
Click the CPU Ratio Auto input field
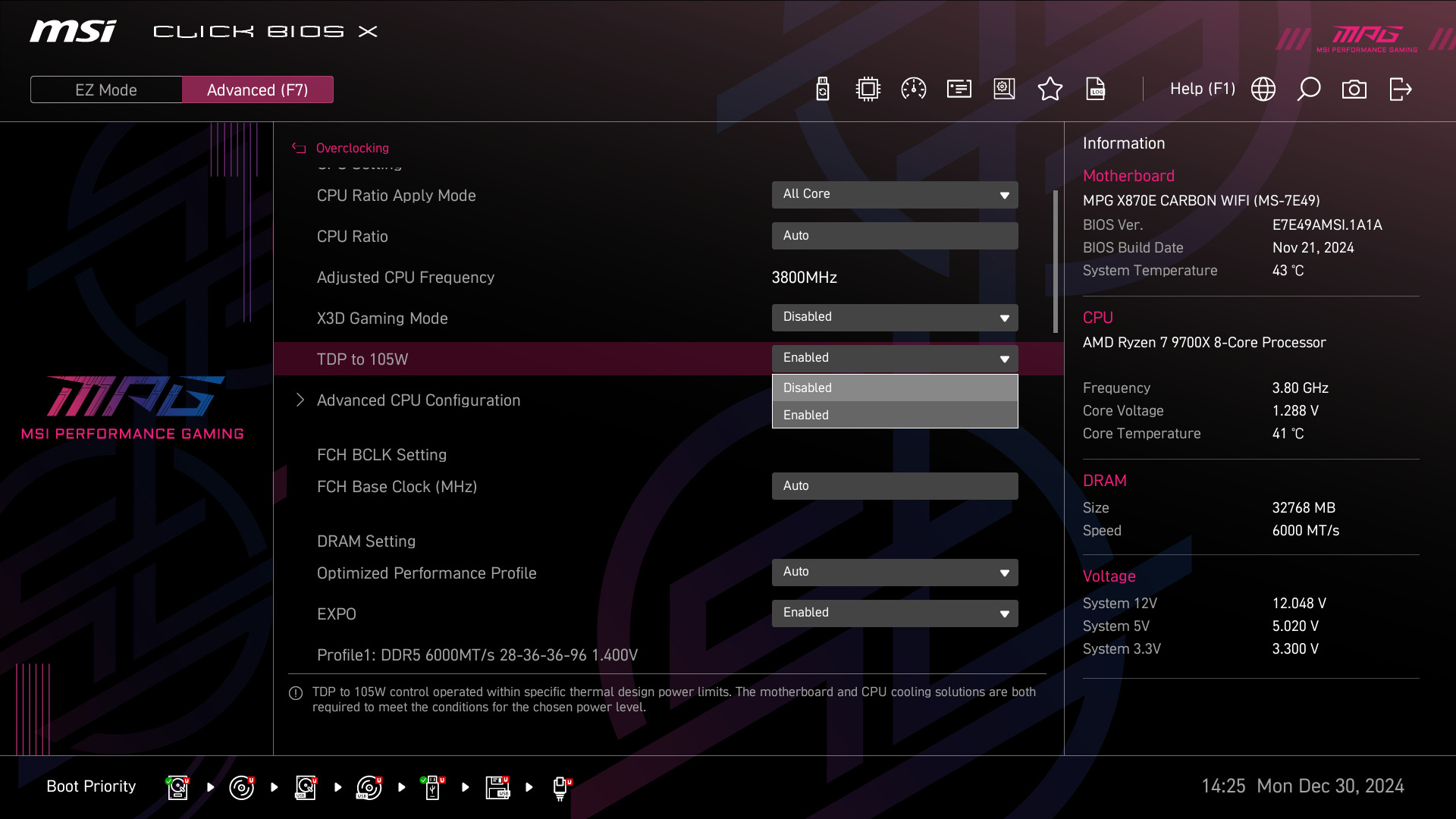pos(895,236)
